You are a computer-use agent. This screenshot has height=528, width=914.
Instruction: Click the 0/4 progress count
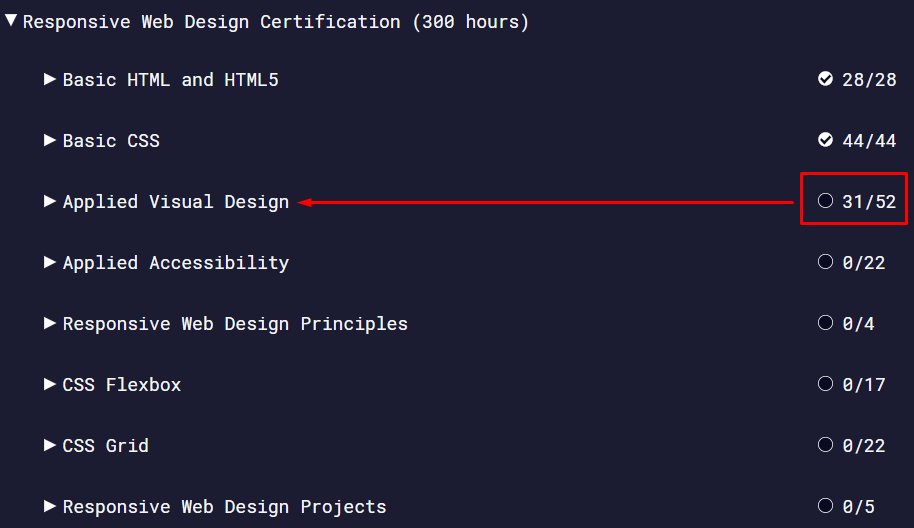pyautogui.click(x=859, y=323)
